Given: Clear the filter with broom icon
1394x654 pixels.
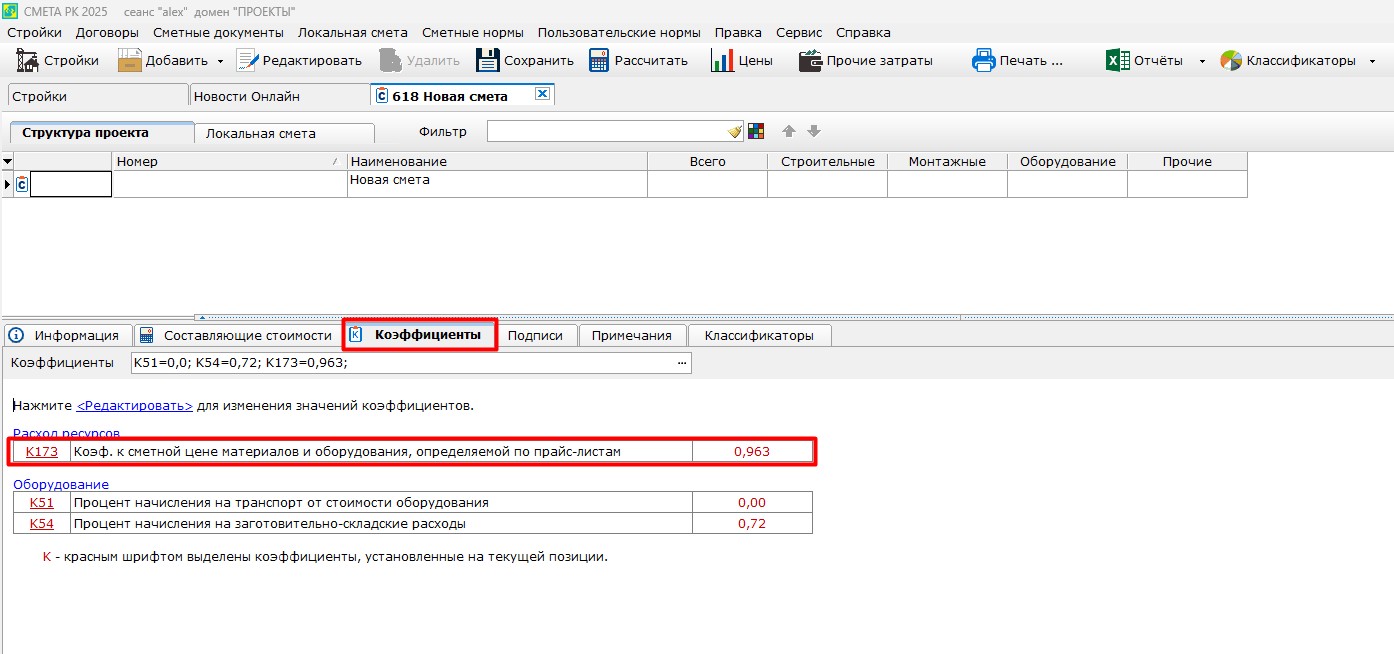Looking at the screenshot, I should (x=735, y=132).
